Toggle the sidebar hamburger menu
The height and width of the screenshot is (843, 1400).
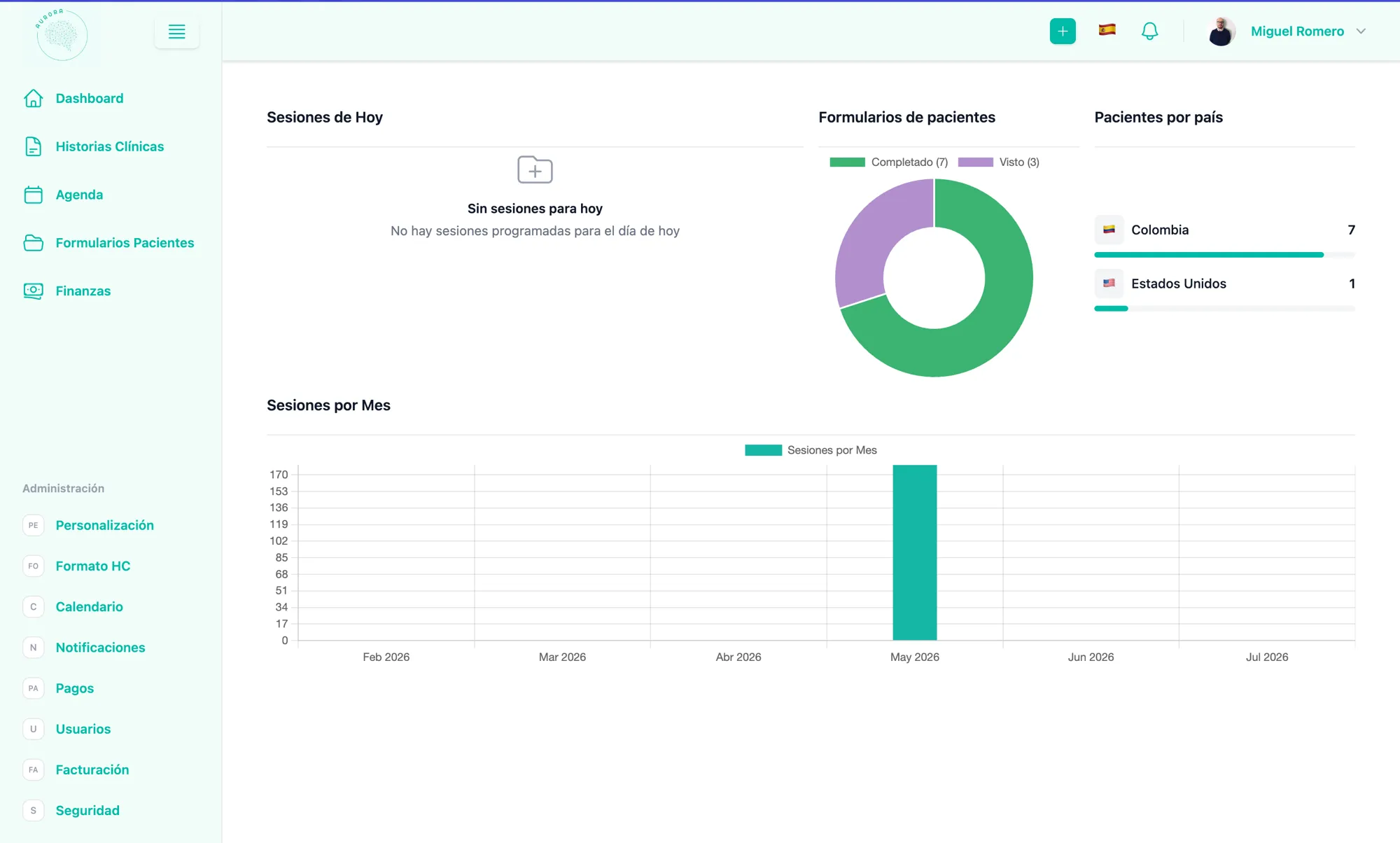point(177,32)
